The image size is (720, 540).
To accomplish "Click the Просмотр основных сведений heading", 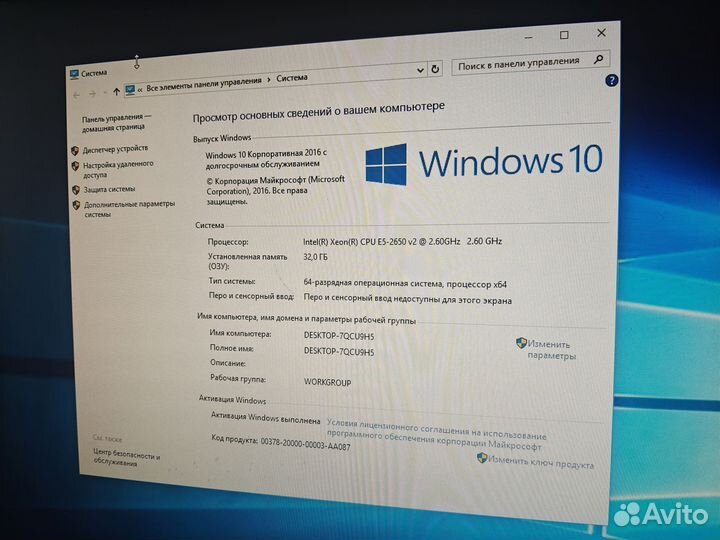I will coord(319,112).
